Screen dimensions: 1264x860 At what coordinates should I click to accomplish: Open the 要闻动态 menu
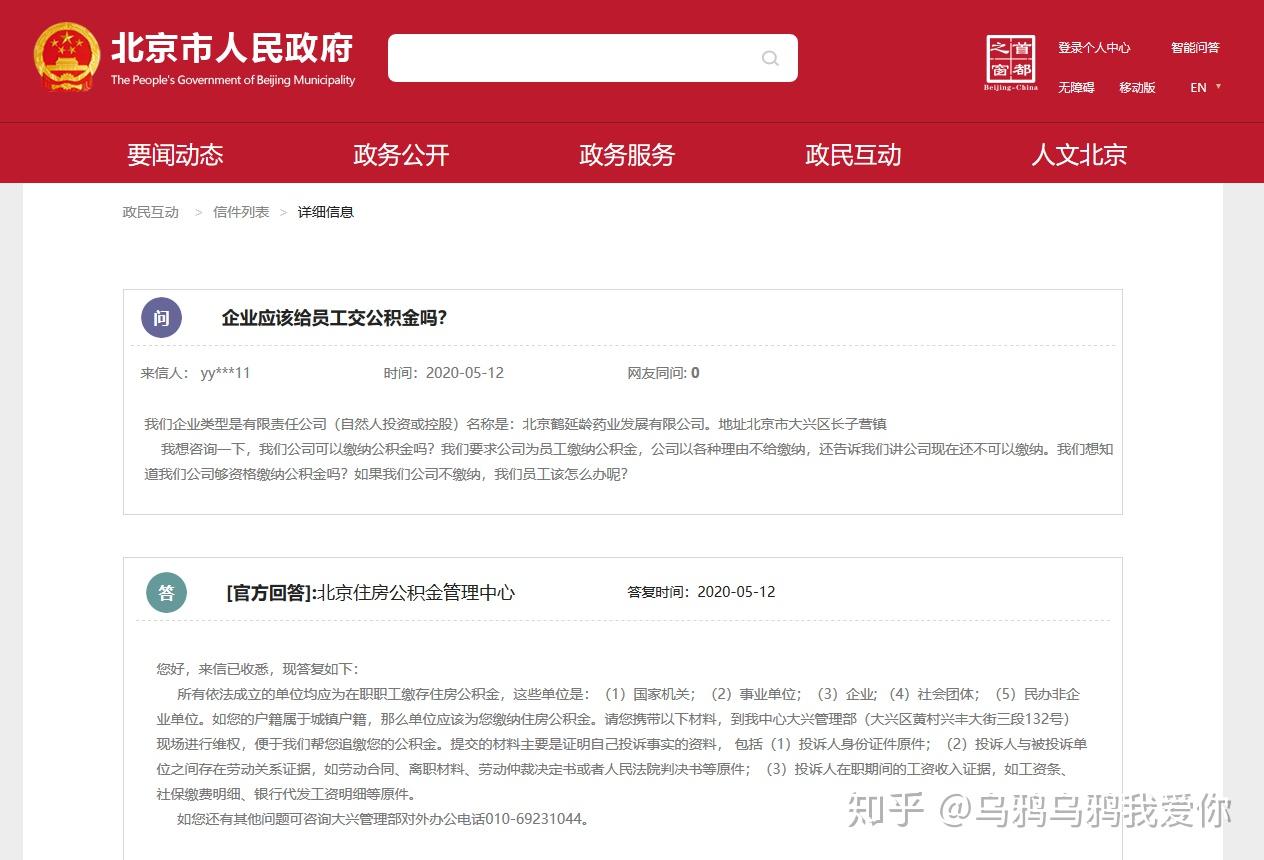175,155
